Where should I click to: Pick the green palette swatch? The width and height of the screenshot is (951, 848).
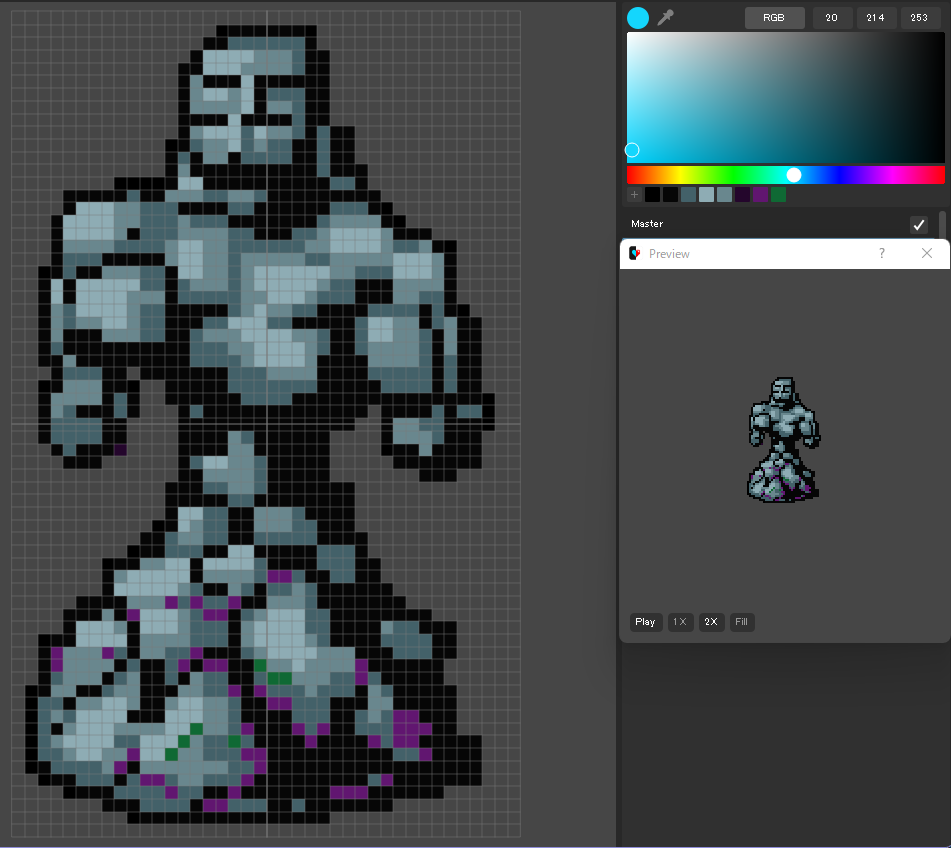pyautogui.click(x=779, y=195)
